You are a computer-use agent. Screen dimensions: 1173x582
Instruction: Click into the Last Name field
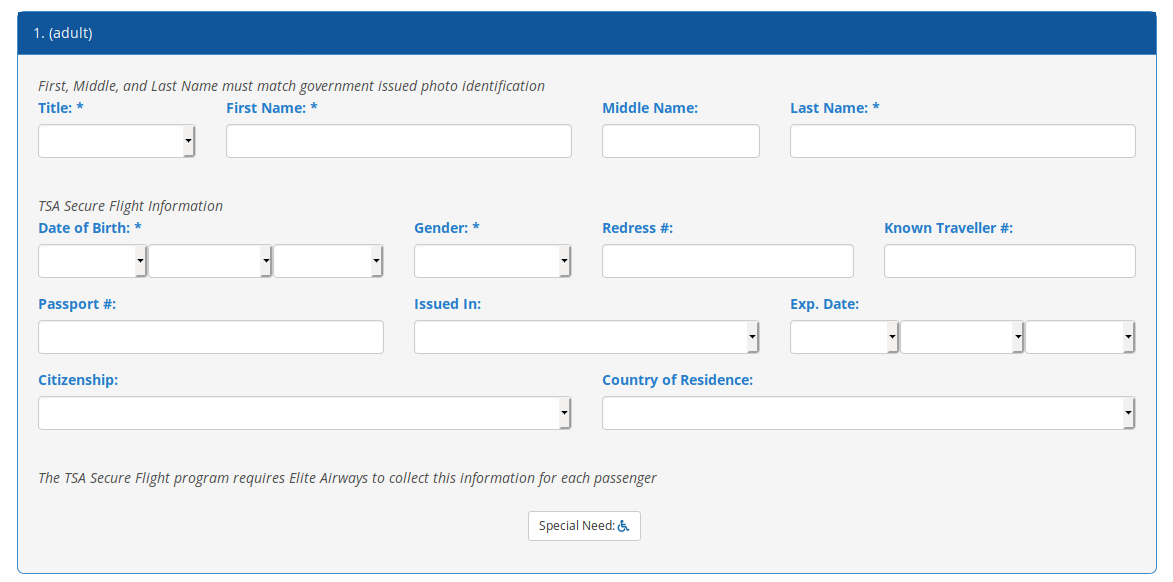962,141
